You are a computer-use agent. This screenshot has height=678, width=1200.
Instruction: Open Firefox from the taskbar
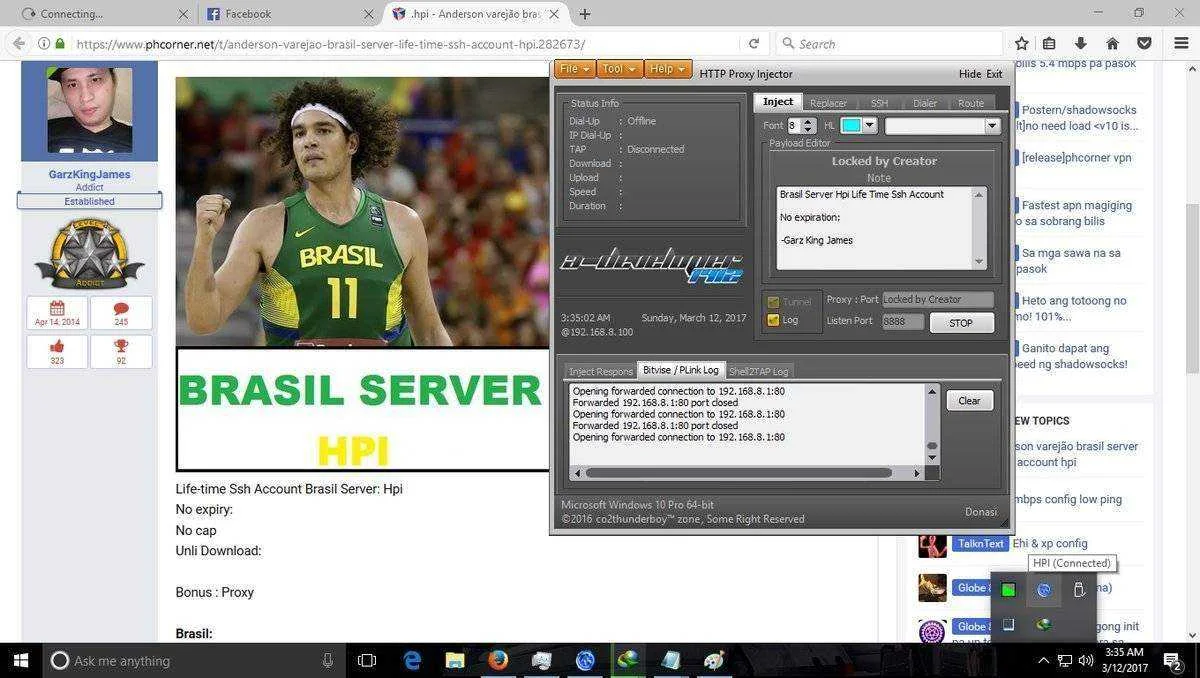click(x=498, y=660)
